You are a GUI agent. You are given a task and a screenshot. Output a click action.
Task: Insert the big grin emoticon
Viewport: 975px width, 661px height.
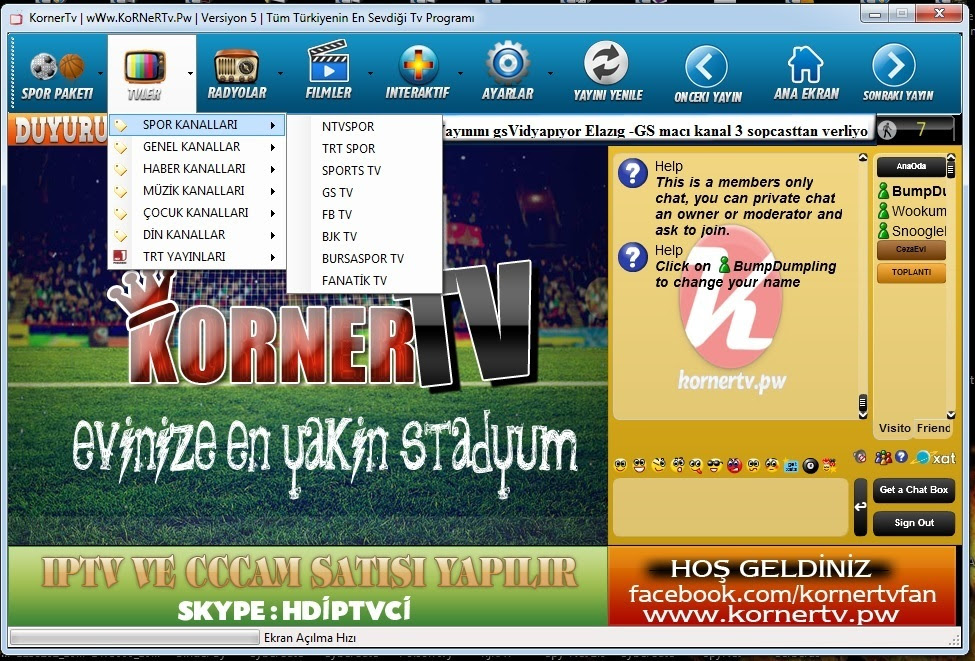(639, 465)
